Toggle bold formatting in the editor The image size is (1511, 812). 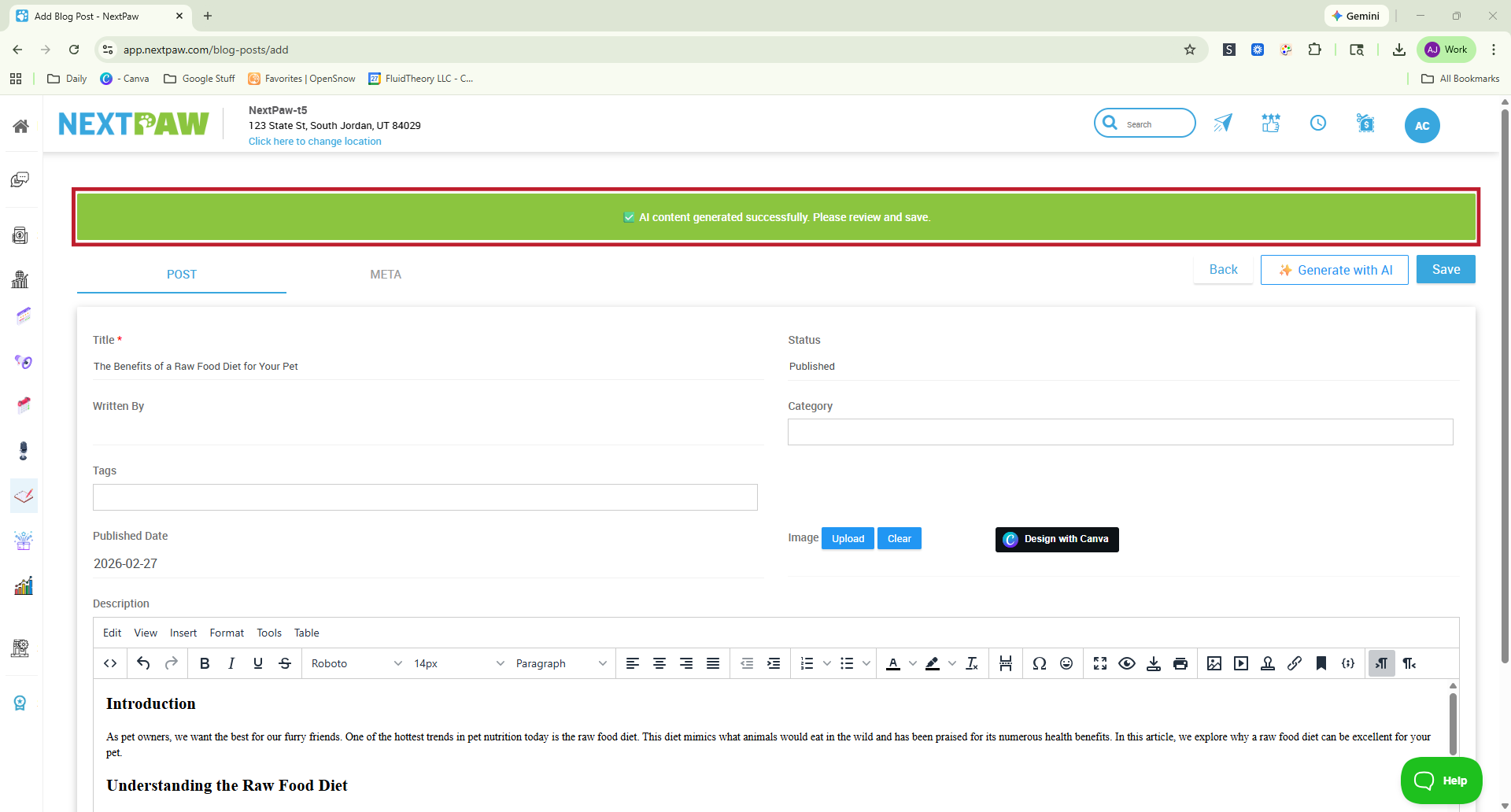coord(205,663)
